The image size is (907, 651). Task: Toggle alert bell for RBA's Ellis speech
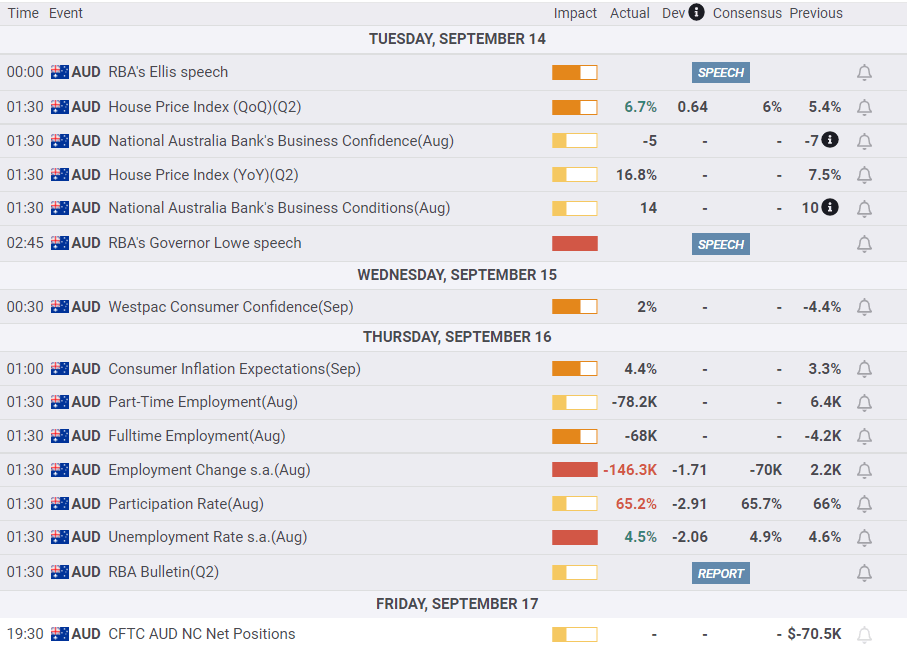click(864, 73)
